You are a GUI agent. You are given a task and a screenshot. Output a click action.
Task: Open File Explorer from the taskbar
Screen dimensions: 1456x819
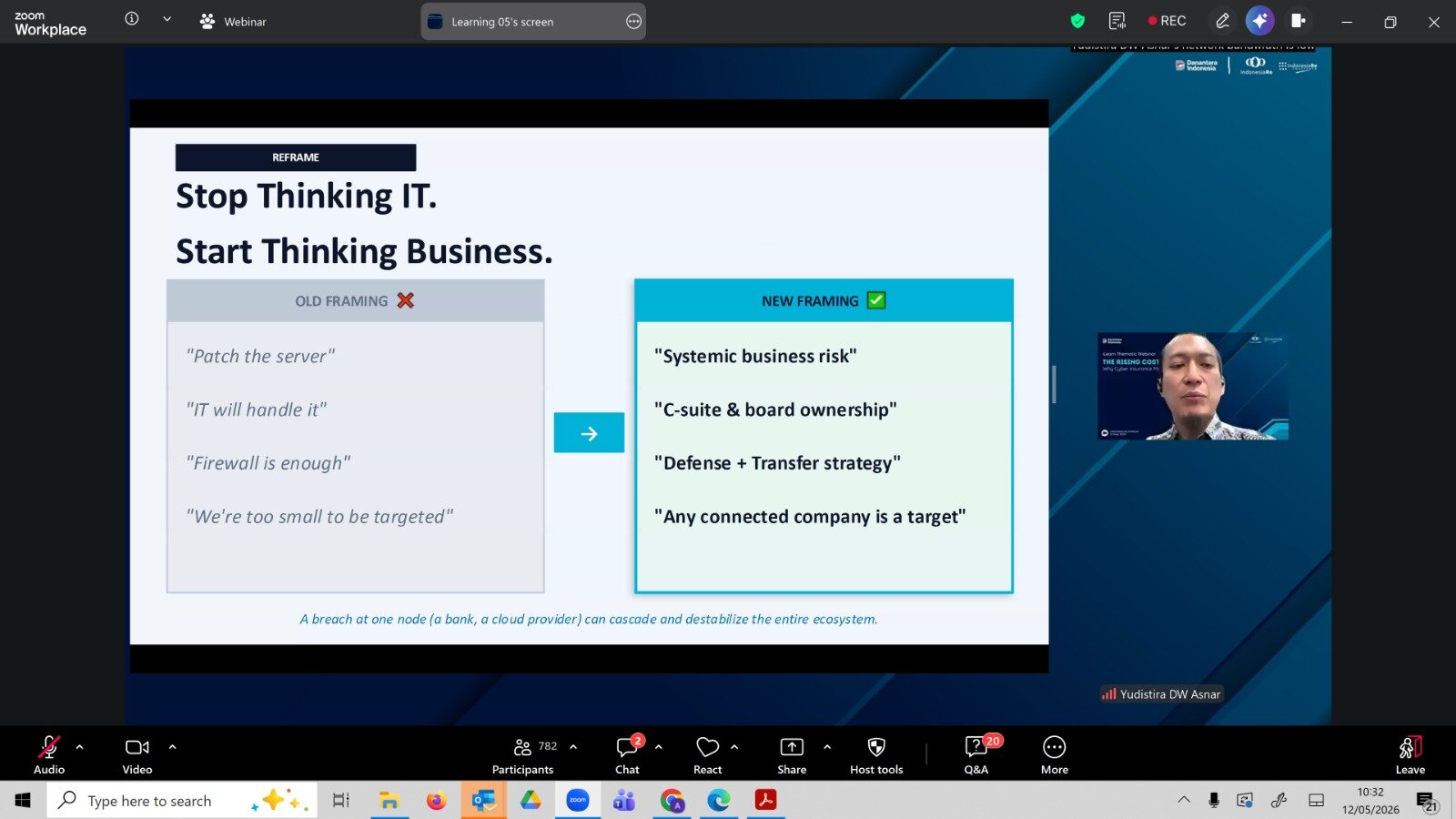(x=389, y=801)
